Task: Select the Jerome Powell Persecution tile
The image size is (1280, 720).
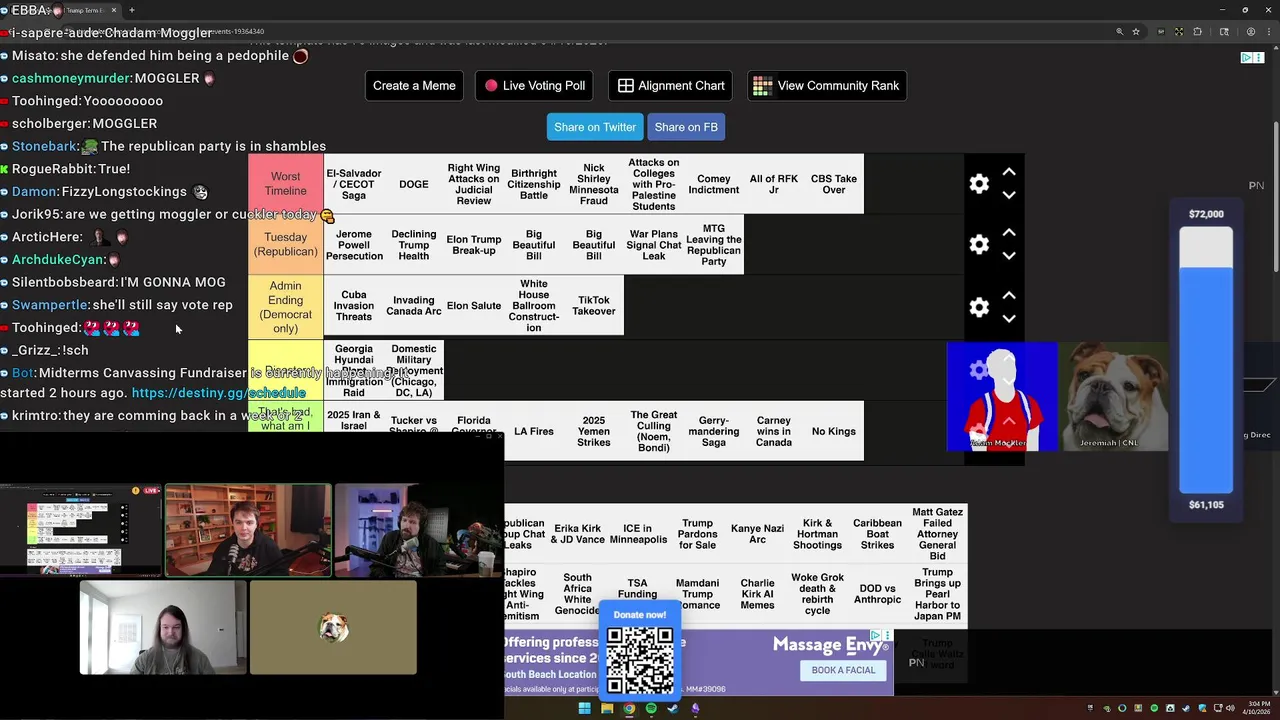Action: 354,244
